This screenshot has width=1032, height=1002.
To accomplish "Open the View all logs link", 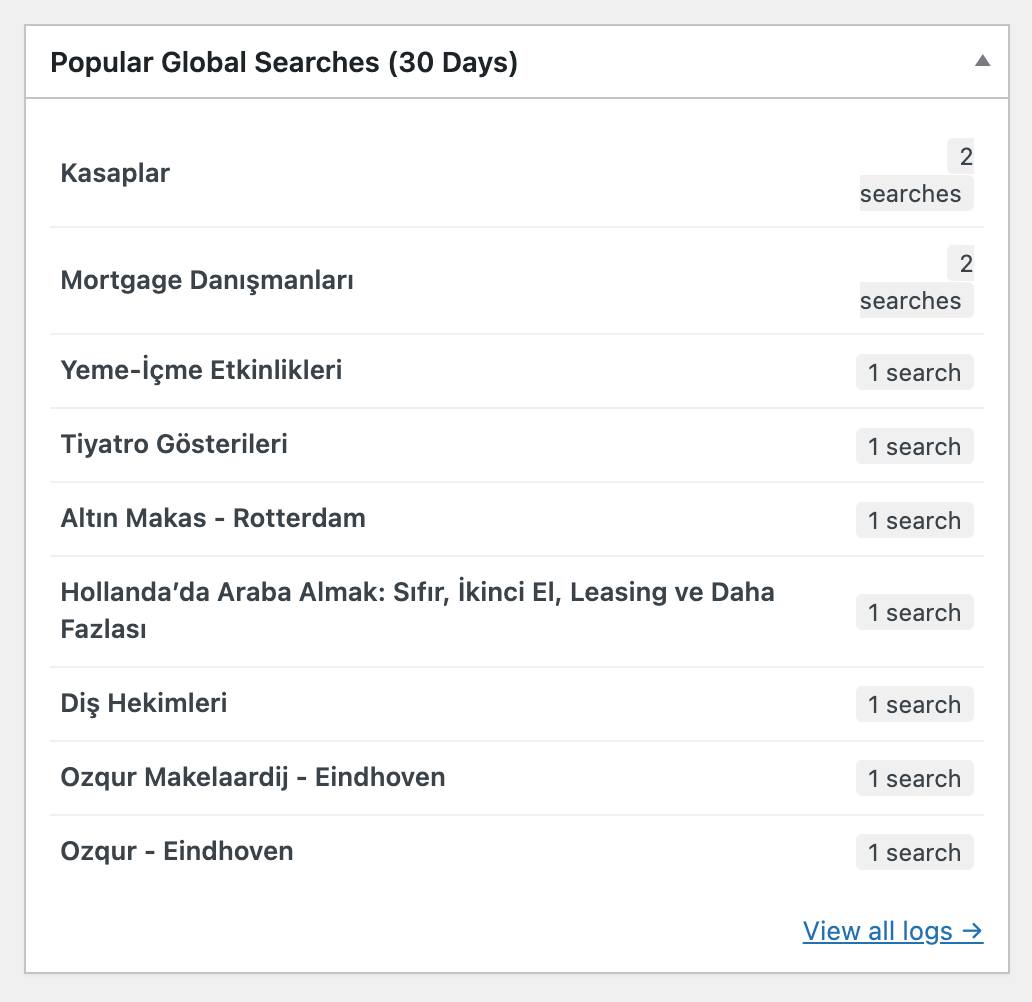I will 892,931.
